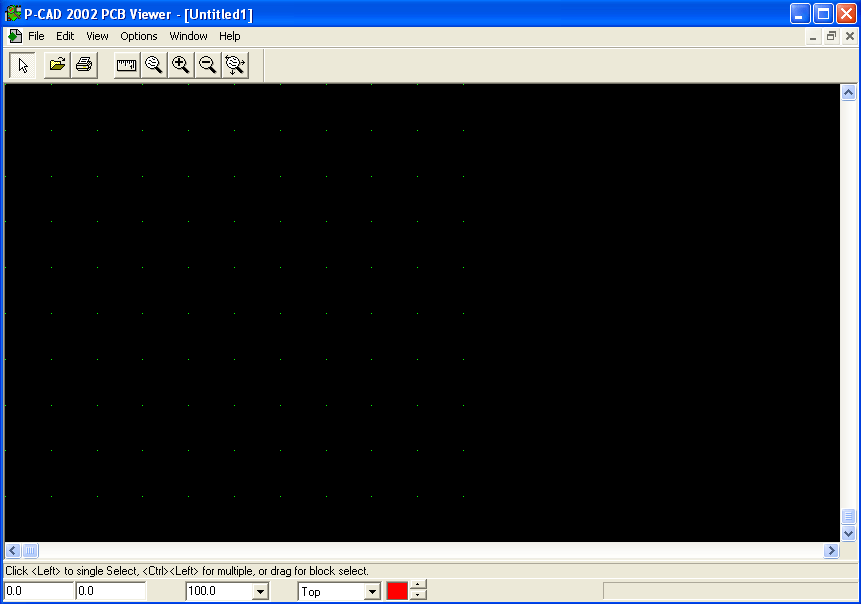Restore the Untitled1 document window

point(831,37)
